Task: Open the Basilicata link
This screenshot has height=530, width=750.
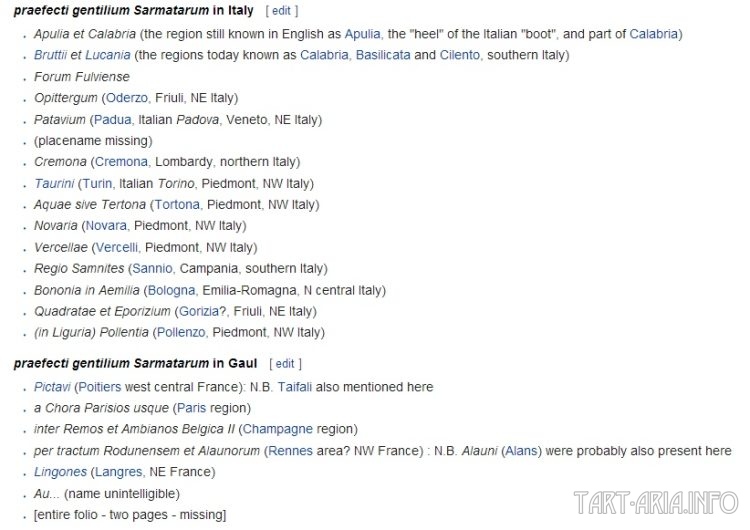Action: coord(383,55)
